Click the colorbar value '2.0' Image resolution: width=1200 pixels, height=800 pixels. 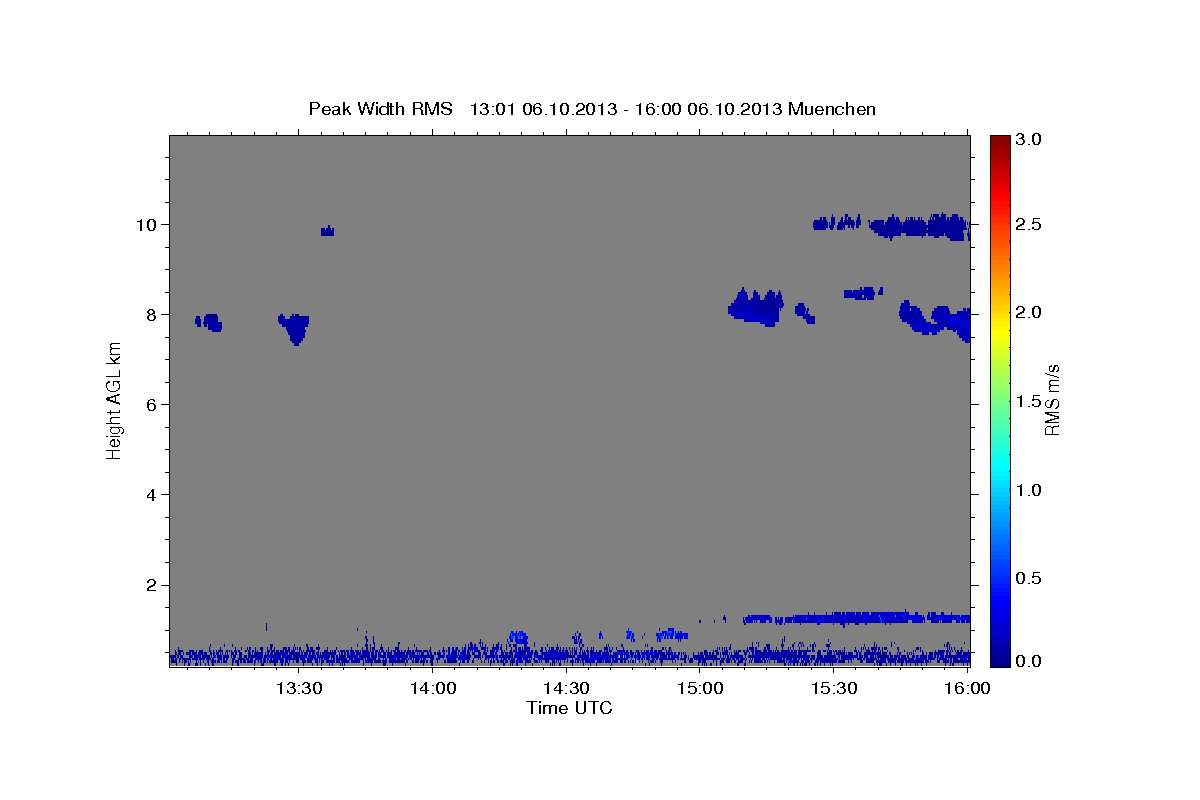[x=1029, y=312]
